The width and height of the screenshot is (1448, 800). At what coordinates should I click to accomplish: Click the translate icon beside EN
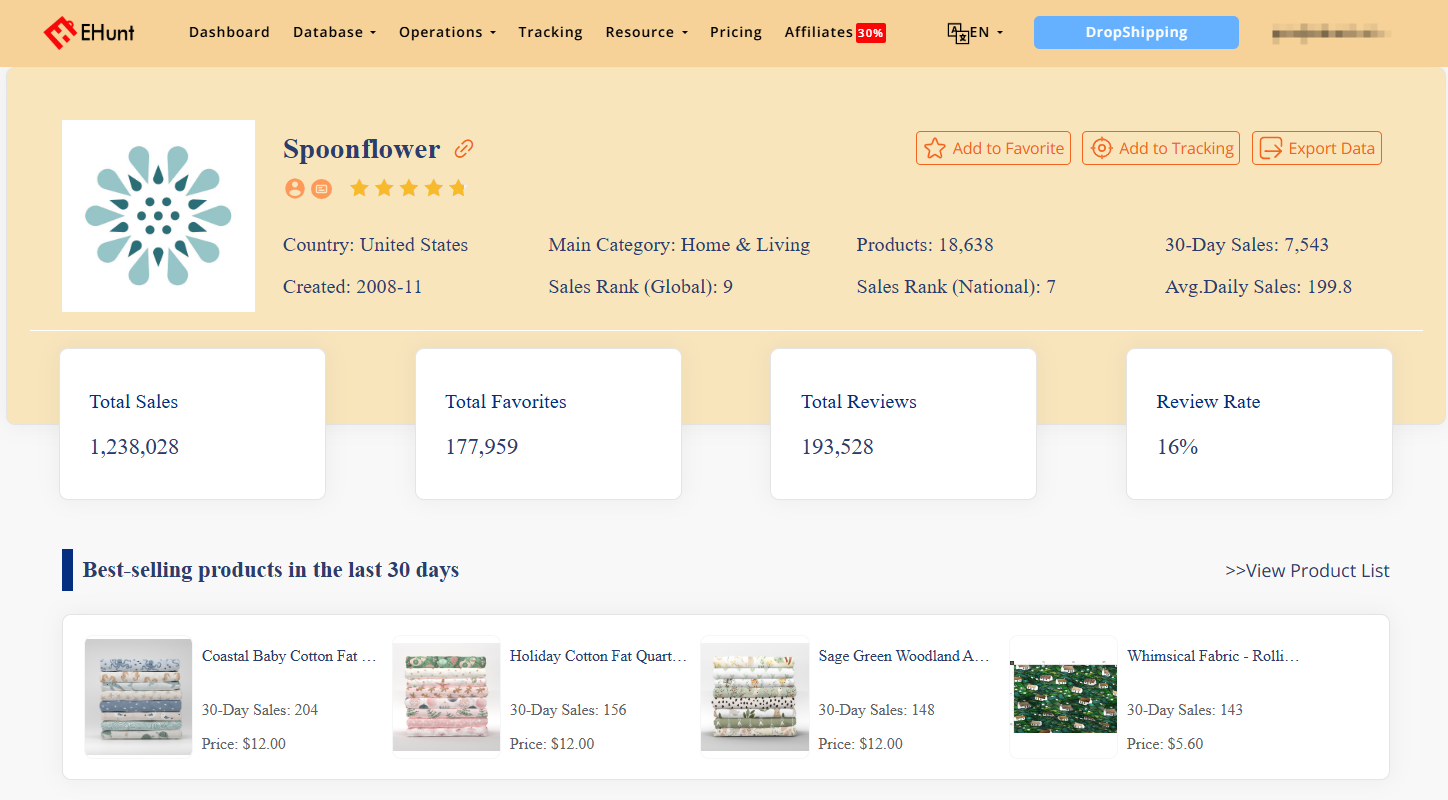tap(954, 32)
